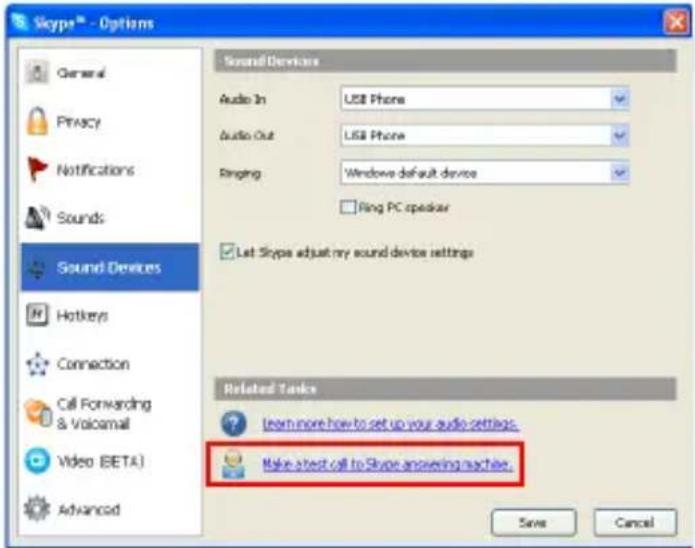This screenshot has height=548, width=695.
Task: Click the Sounds speaker icon
Action: (37, 218)
